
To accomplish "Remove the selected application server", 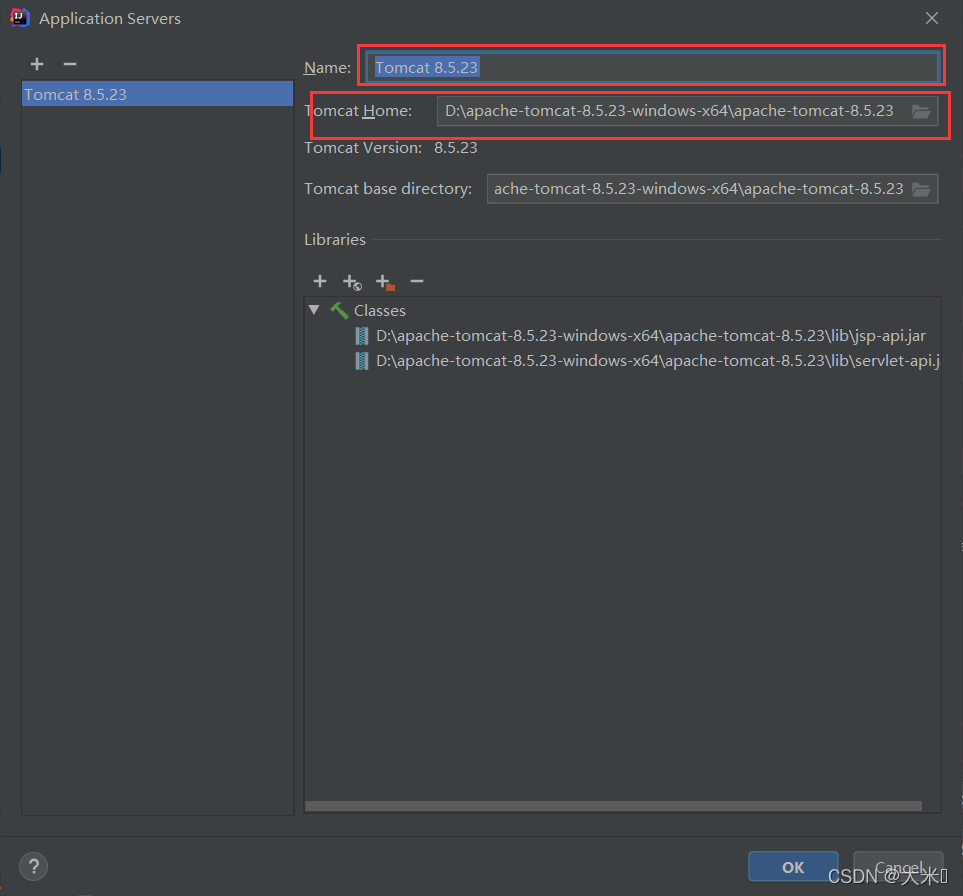I will pyautogui.click(x=70, y=64).
